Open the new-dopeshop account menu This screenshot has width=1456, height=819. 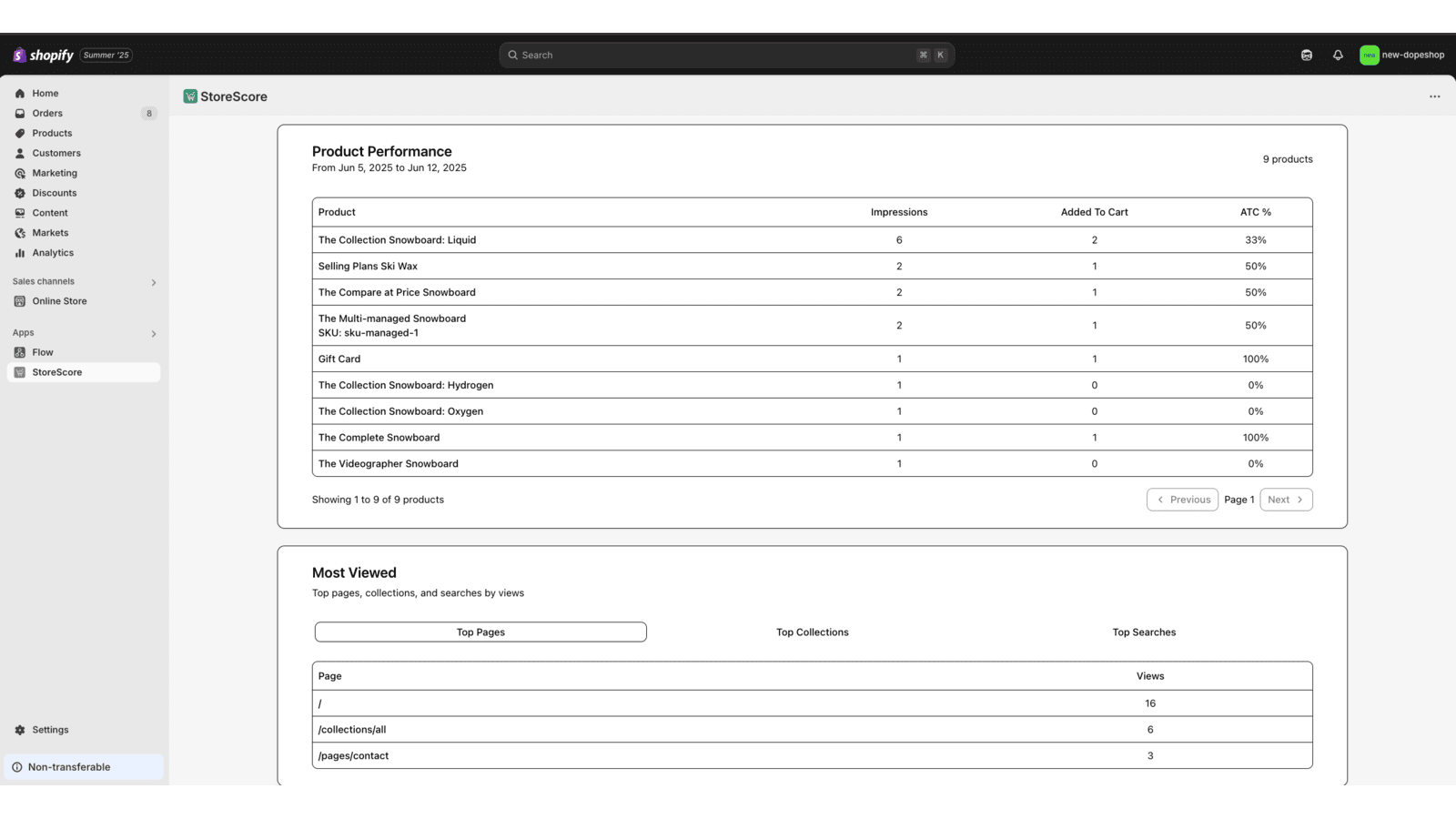(1402, 55)
